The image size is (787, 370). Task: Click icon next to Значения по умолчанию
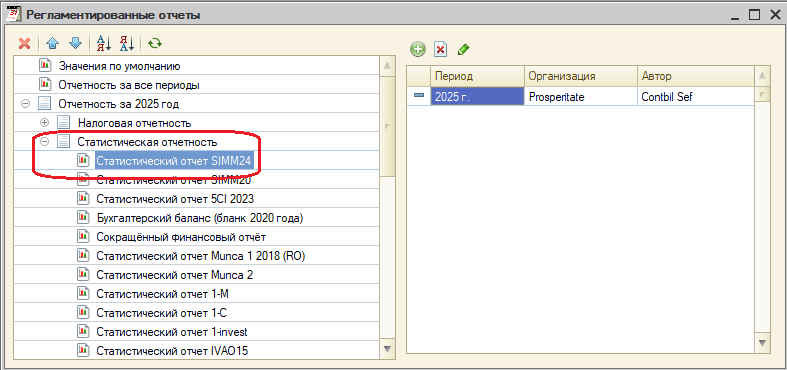click(45, 65)
